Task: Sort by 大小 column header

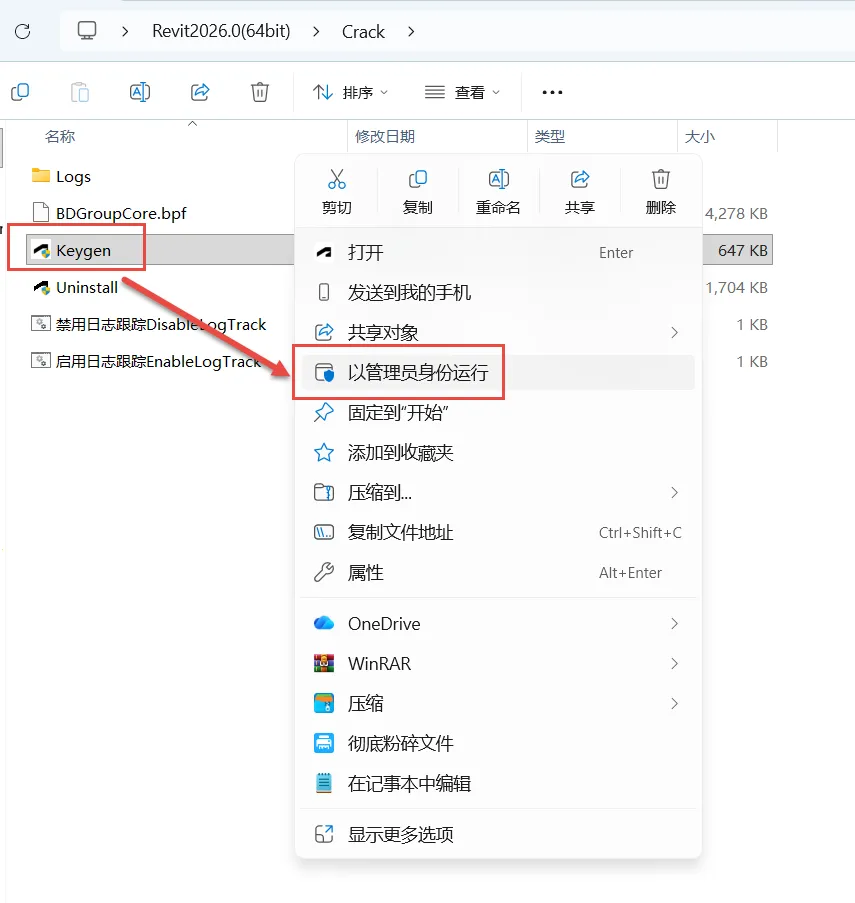Action: 700,136
